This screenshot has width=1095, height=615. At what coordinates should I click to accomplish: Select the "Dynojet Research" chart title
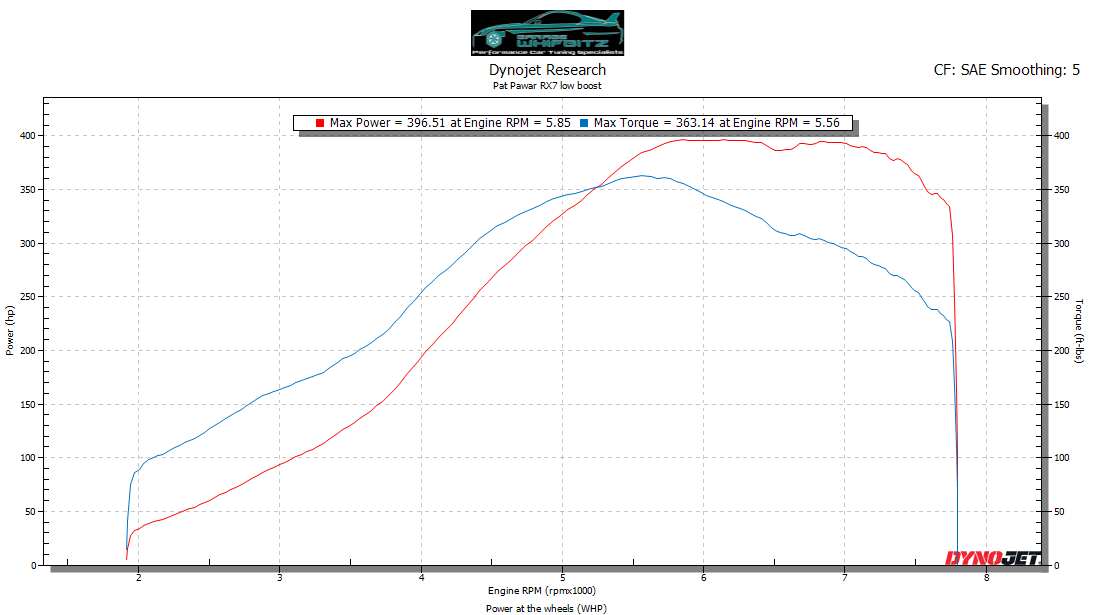tap(548, 70)
